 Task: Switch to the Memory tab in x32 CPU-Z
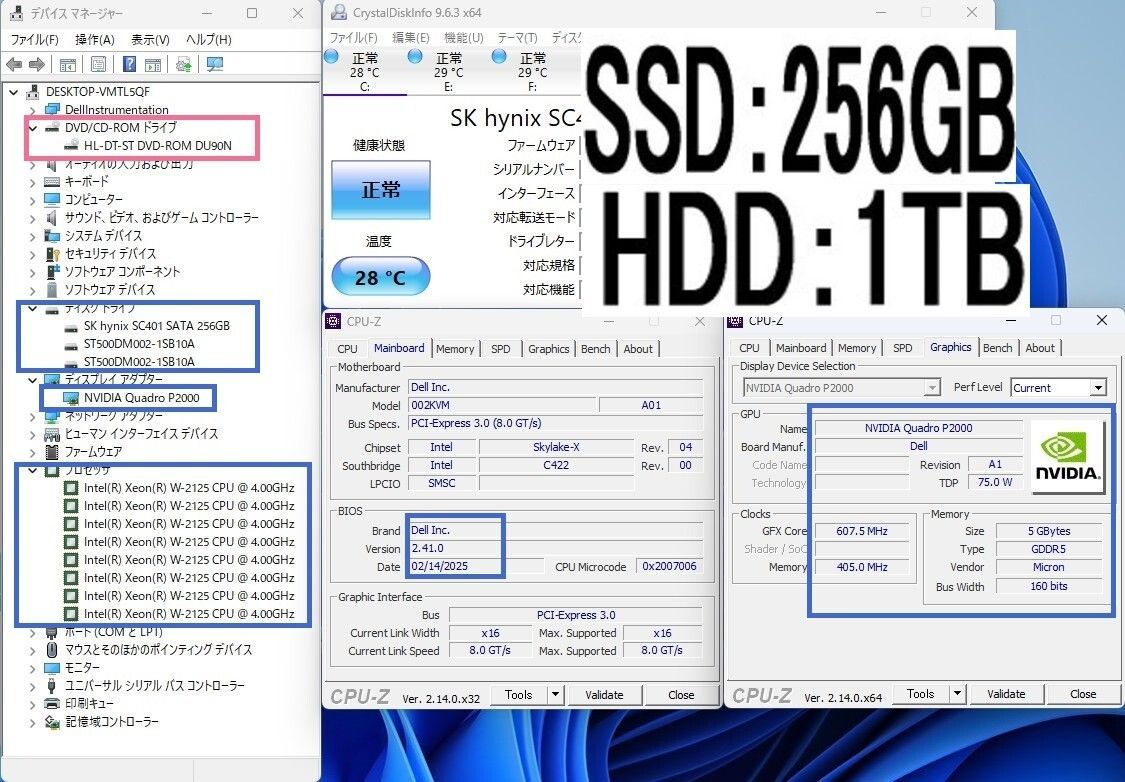pos(455,349)
